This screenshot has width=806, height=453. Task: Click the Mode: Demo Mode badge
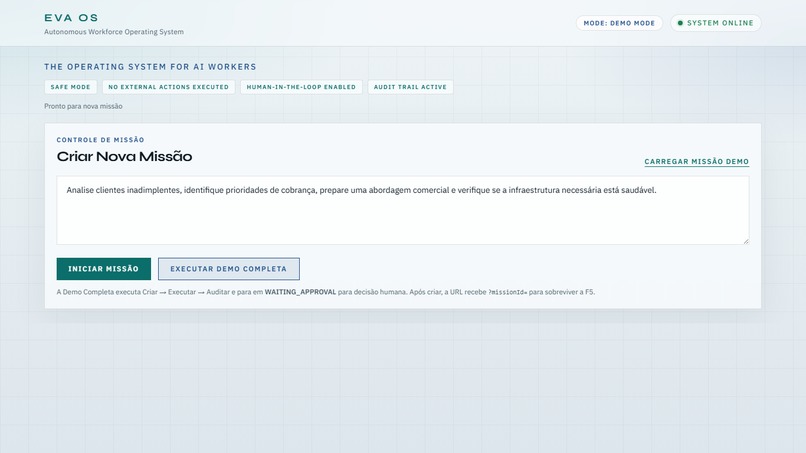[619, 23]
